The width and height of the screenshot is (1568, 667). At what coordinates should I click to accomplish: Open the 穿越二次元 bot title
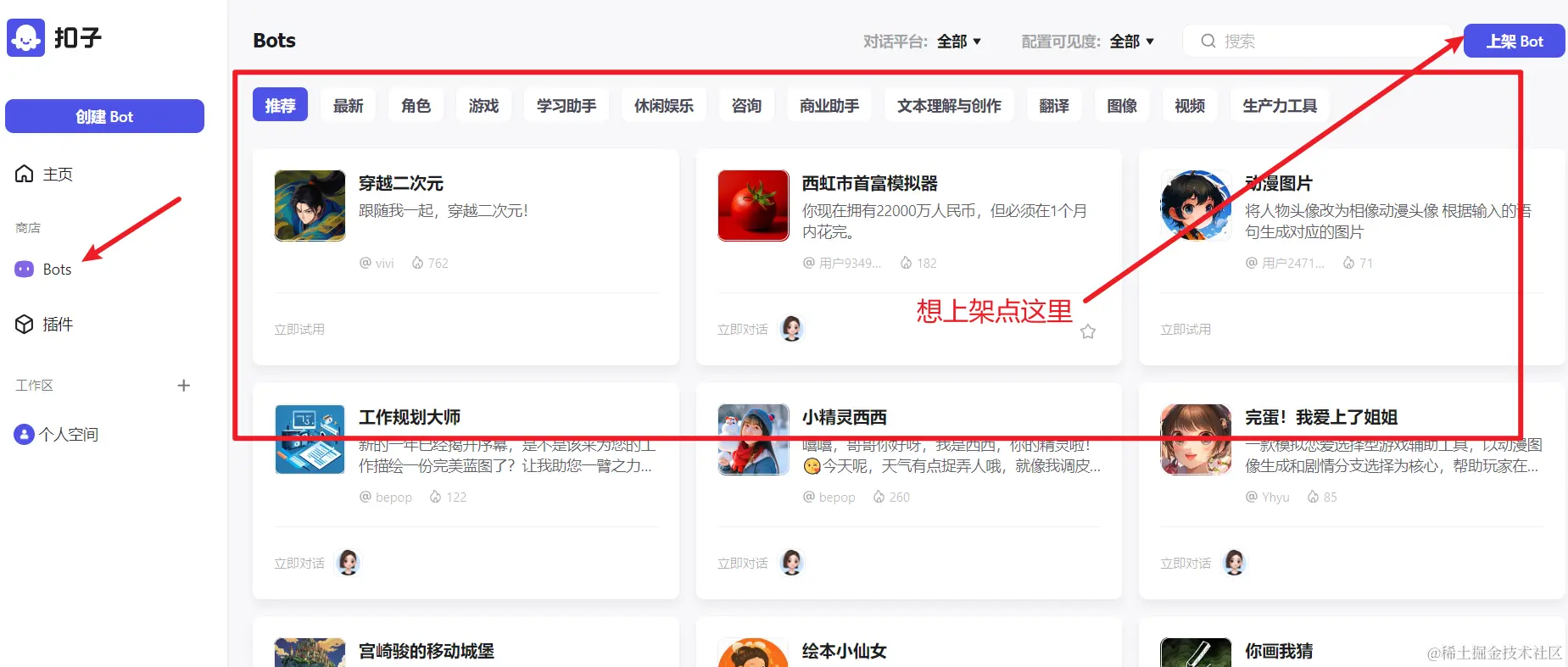[401, 183]
